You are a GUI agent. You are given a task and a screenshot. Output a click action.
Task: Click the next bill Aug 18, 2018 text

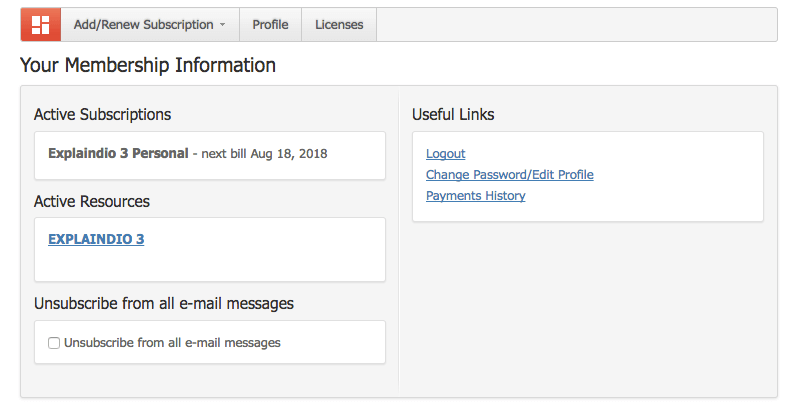click(x=264, y=154)
